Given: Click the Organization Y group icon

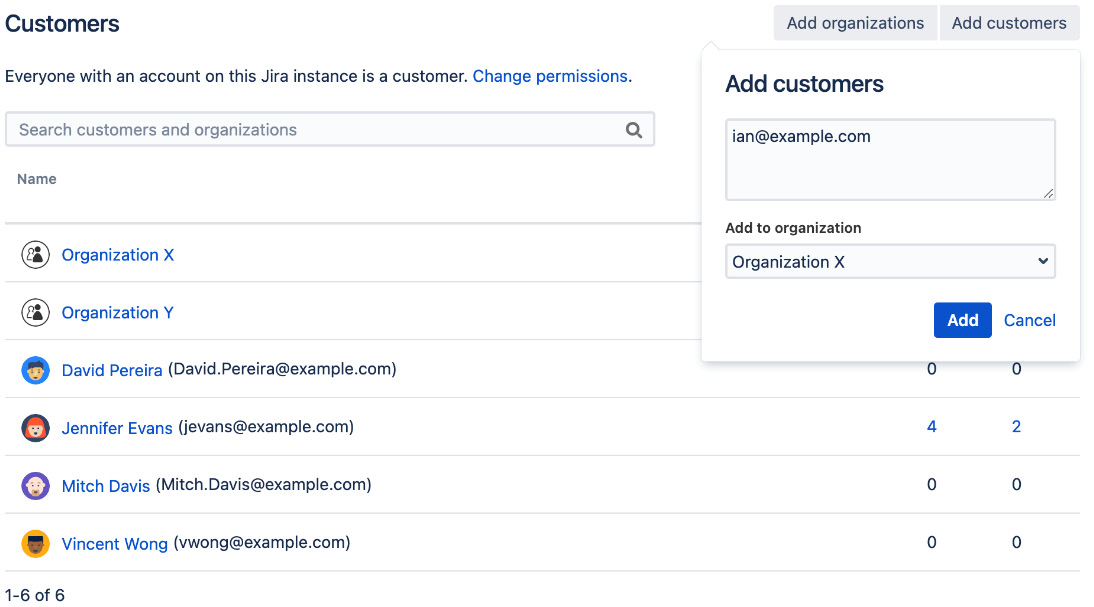Looking at the screenshot, I should 35,312.
